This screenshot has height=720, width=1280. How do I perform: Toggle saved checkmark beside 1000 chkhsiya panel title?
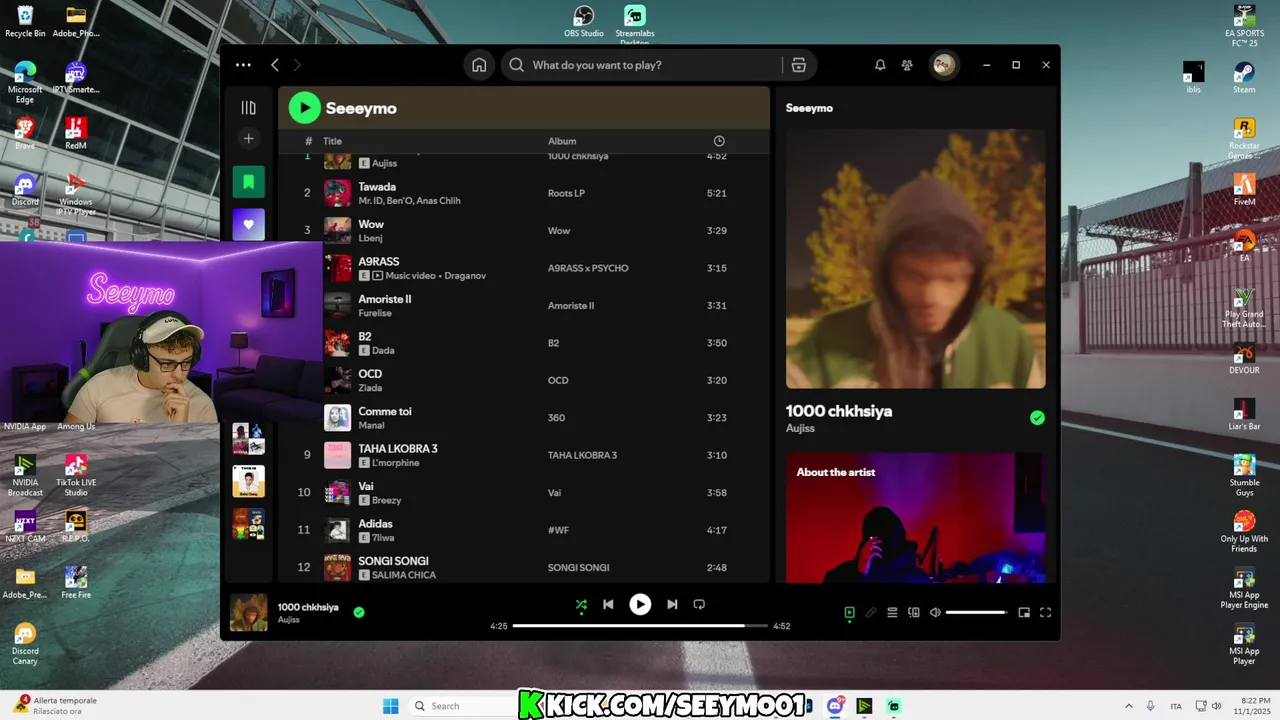coord(1037,418)
